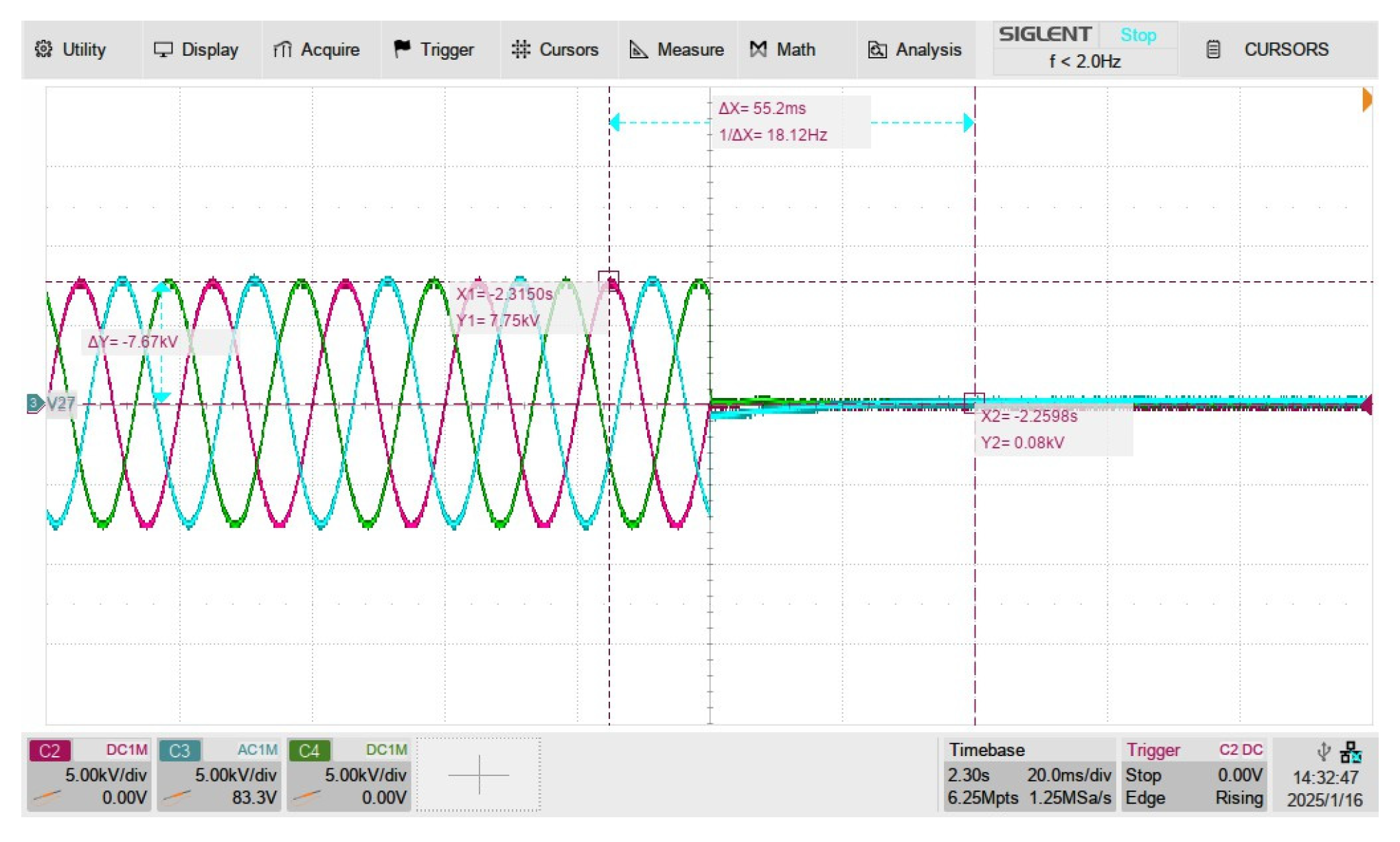The height and width of the screenshot is (842, 1400).
Task: Open the Trigger settings box
Action: click(1194, 775)
